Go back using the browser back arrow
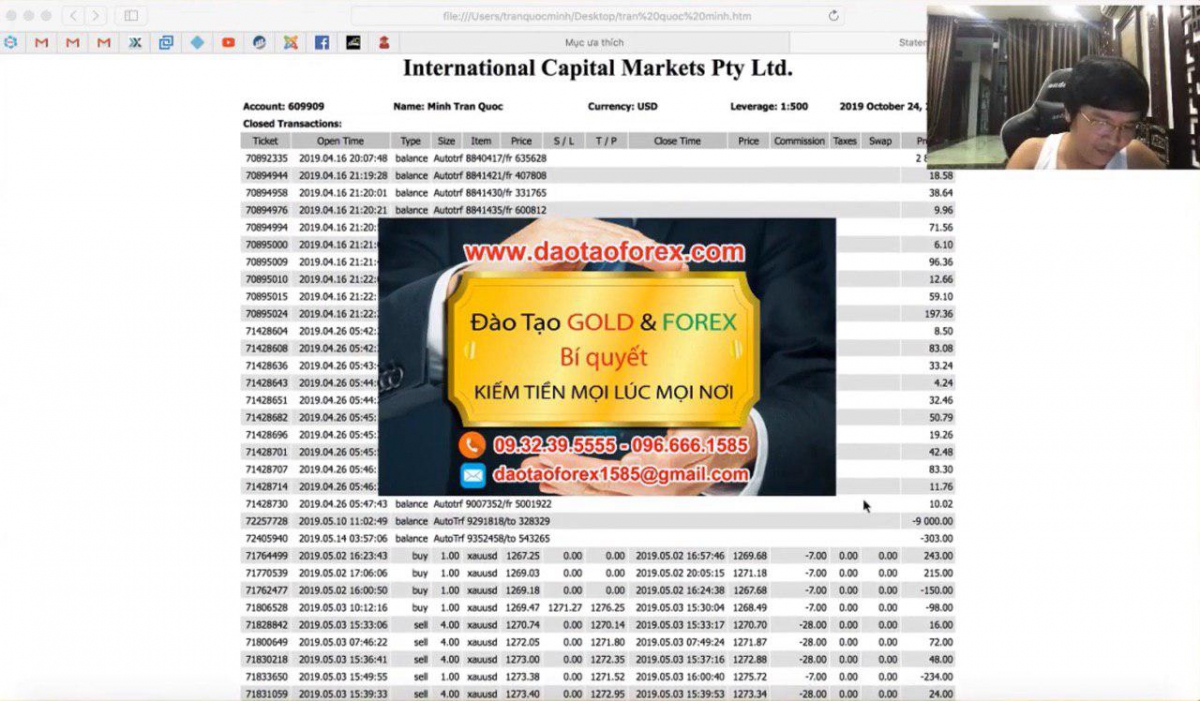Image resolution: width=1200 pixels, height=701 pixels. coord(75,16)
